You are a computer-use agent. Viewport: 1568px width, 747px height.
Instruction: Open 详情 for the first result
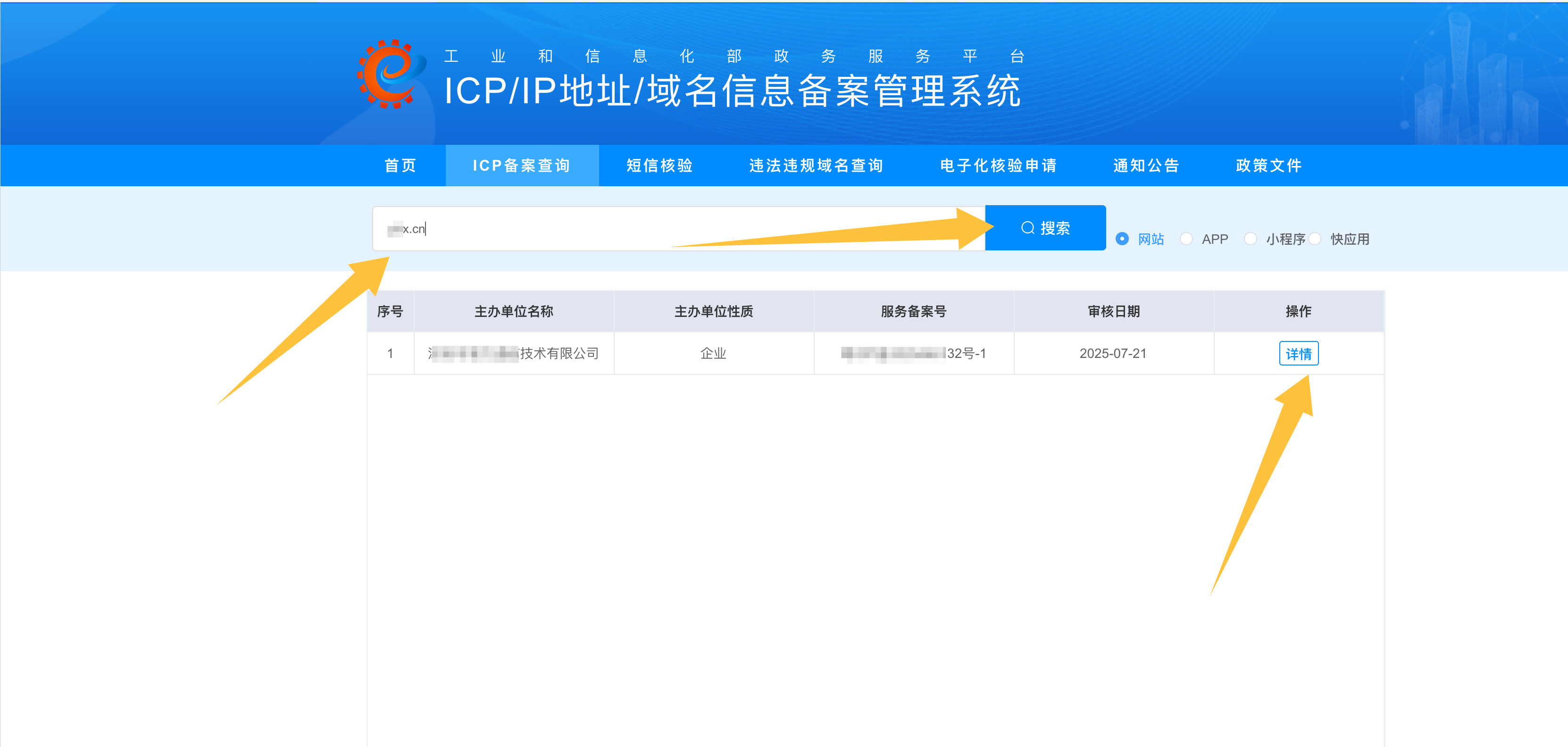tap(1299, 353)
